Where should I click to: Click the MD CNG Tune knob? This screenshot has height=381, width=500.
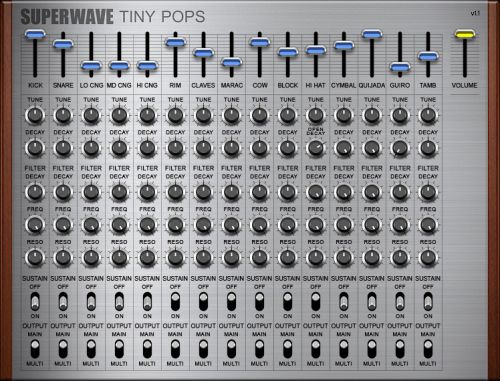point(119,116)
